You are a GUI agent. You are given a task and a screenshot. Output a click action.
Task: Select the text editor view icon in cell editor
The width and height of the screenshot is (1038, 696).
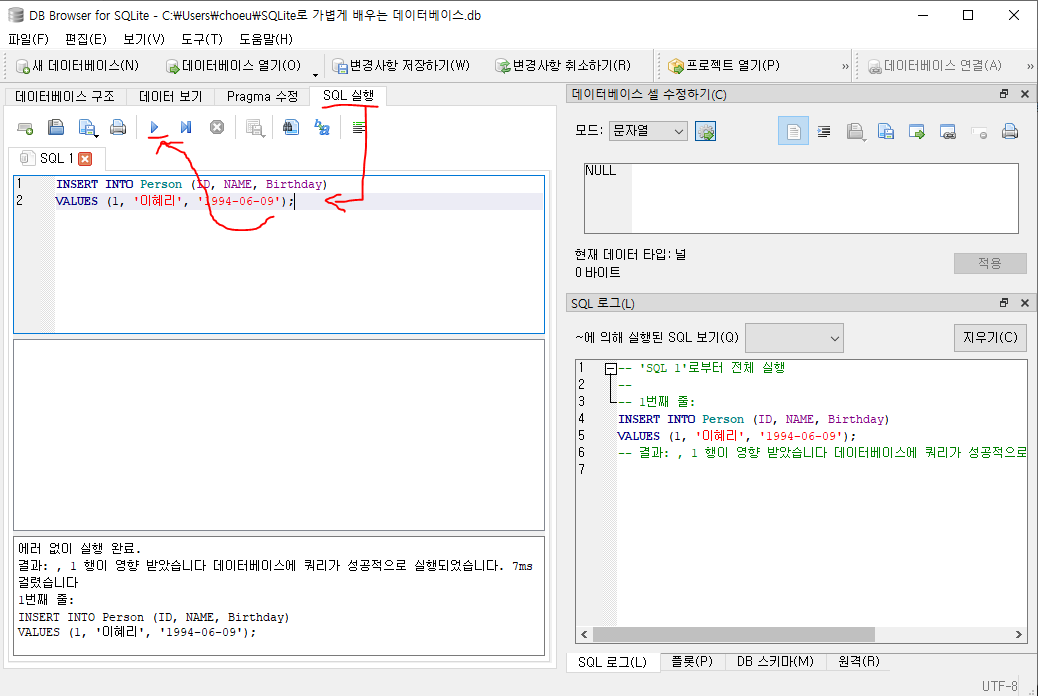pos(793,131)
